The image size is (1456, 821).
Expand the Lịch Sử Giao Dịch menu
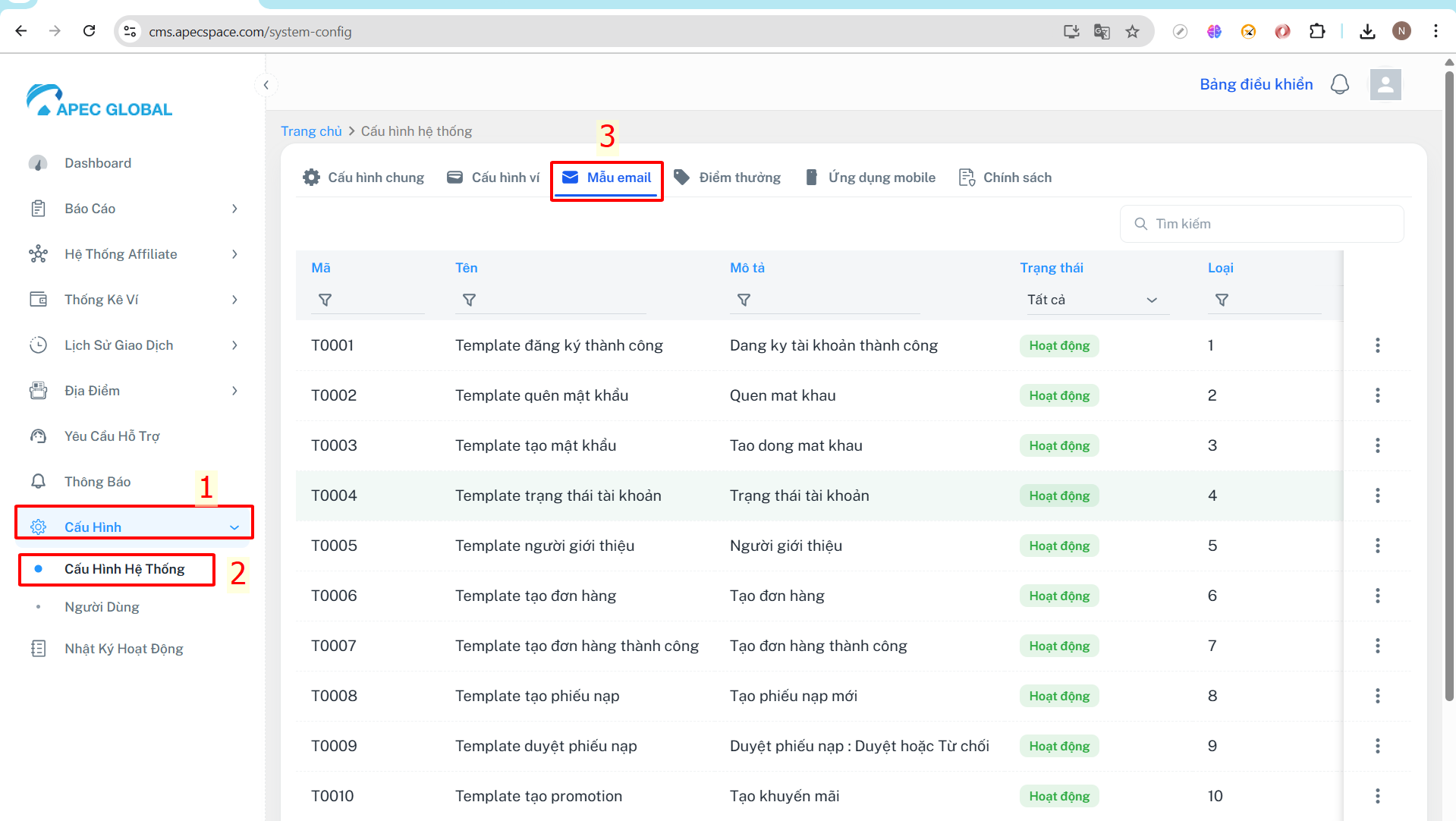click(133, 345)
